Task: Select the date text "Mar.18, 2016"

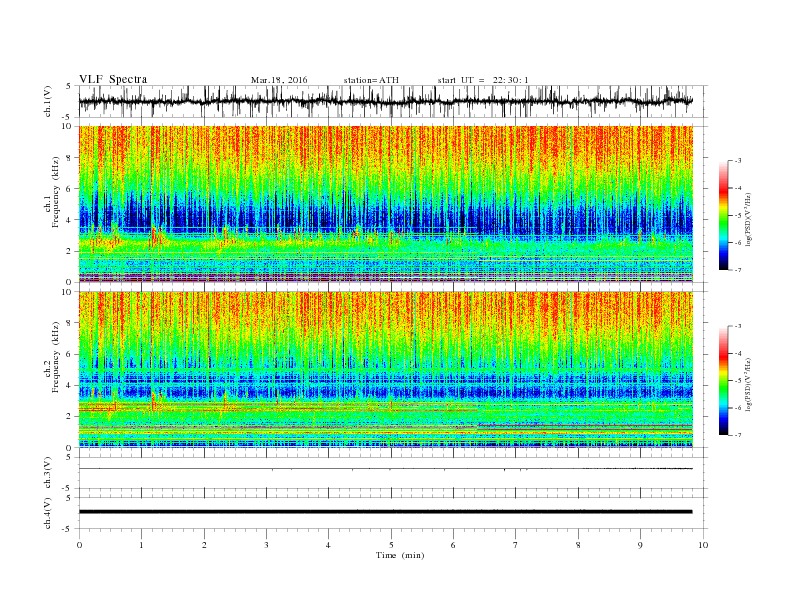Action: coord(279,80)
